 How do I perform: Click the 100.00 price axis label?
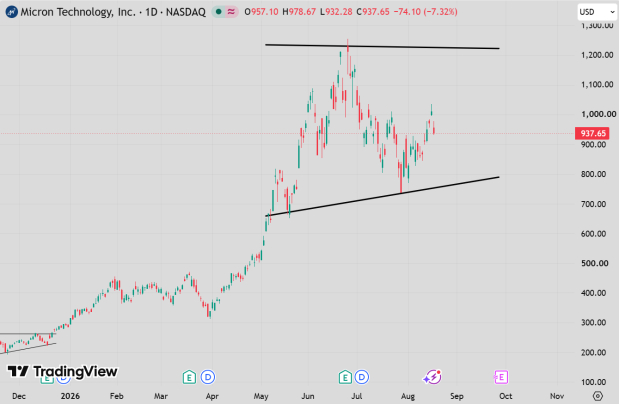(593, 382)
